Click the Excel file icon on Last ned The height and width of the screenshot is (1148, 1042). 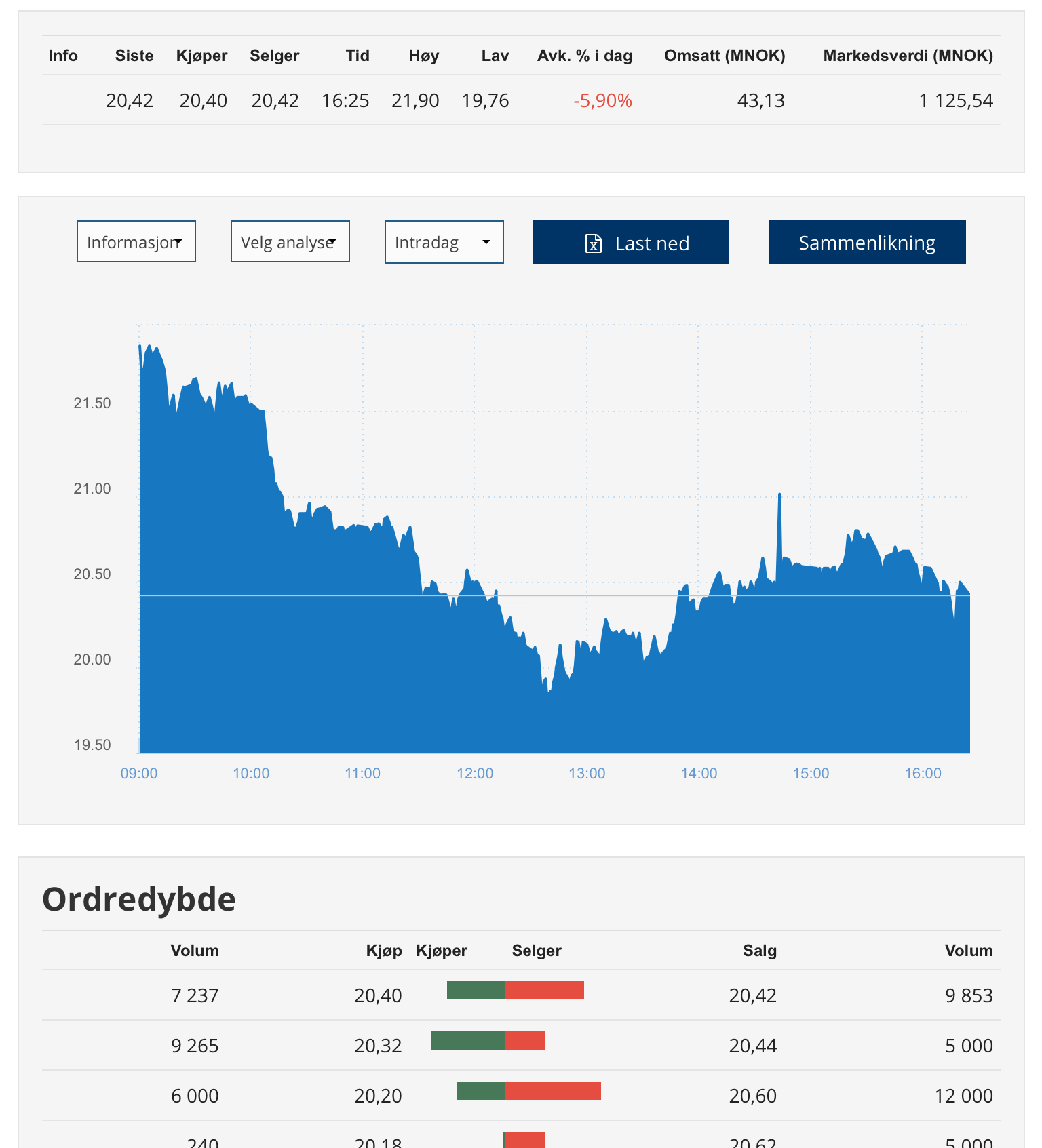pyautogui.click(x=594, y=243)
